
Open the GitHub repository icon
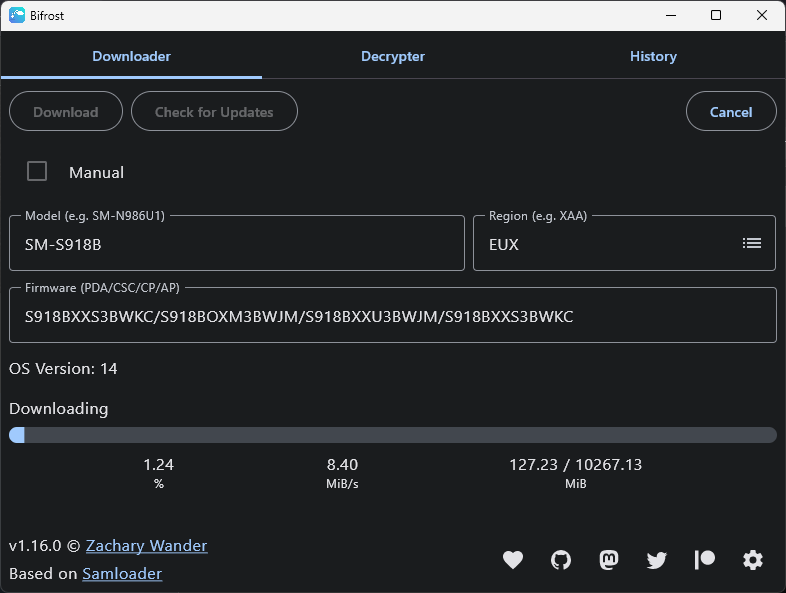(x=561, y=560)
